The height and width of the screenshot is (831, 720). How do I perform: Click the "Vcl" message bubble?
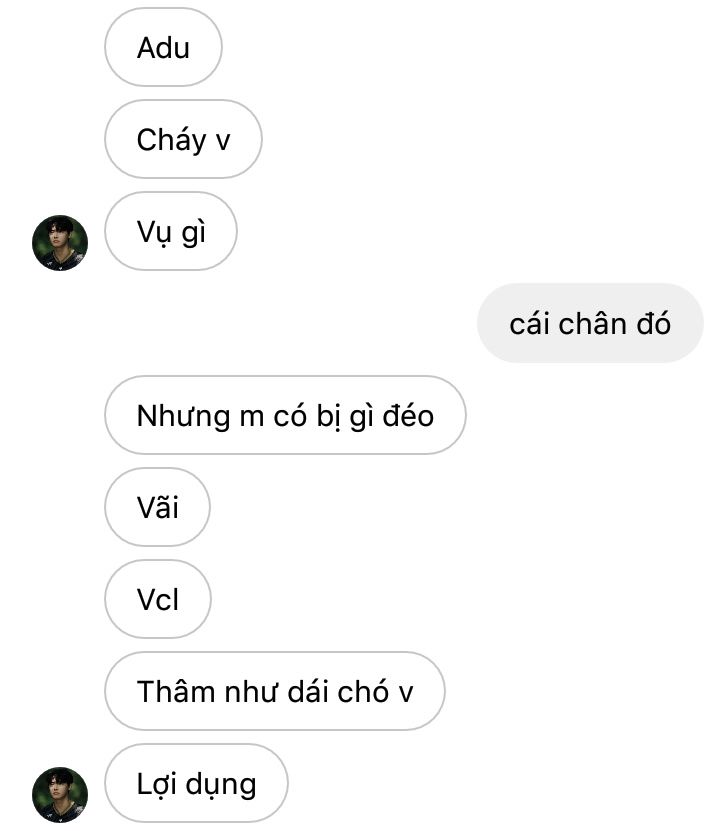tap(158, 599)
